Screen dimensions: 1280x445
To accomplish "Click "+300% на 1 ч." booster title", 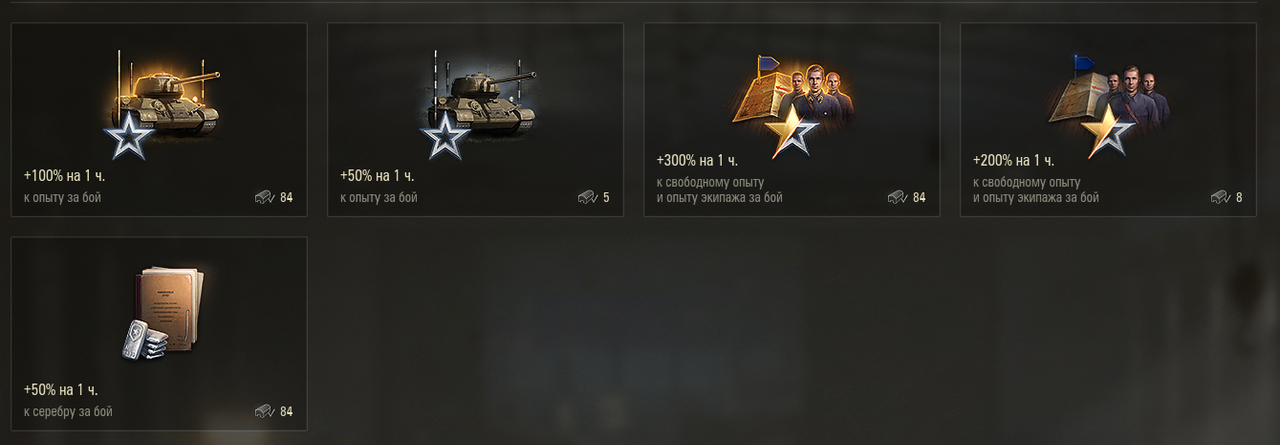I will click(x=697, y=160).
